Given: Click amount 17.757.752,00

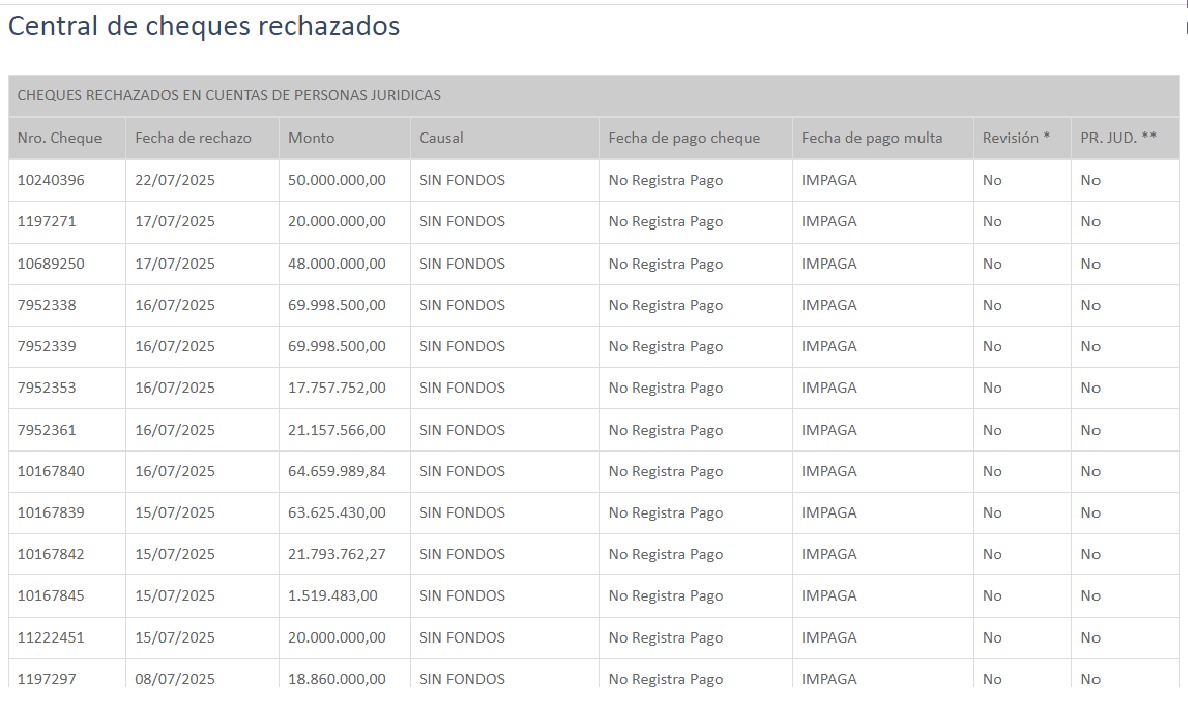Looking at the screenshot, I should [336, 388].
